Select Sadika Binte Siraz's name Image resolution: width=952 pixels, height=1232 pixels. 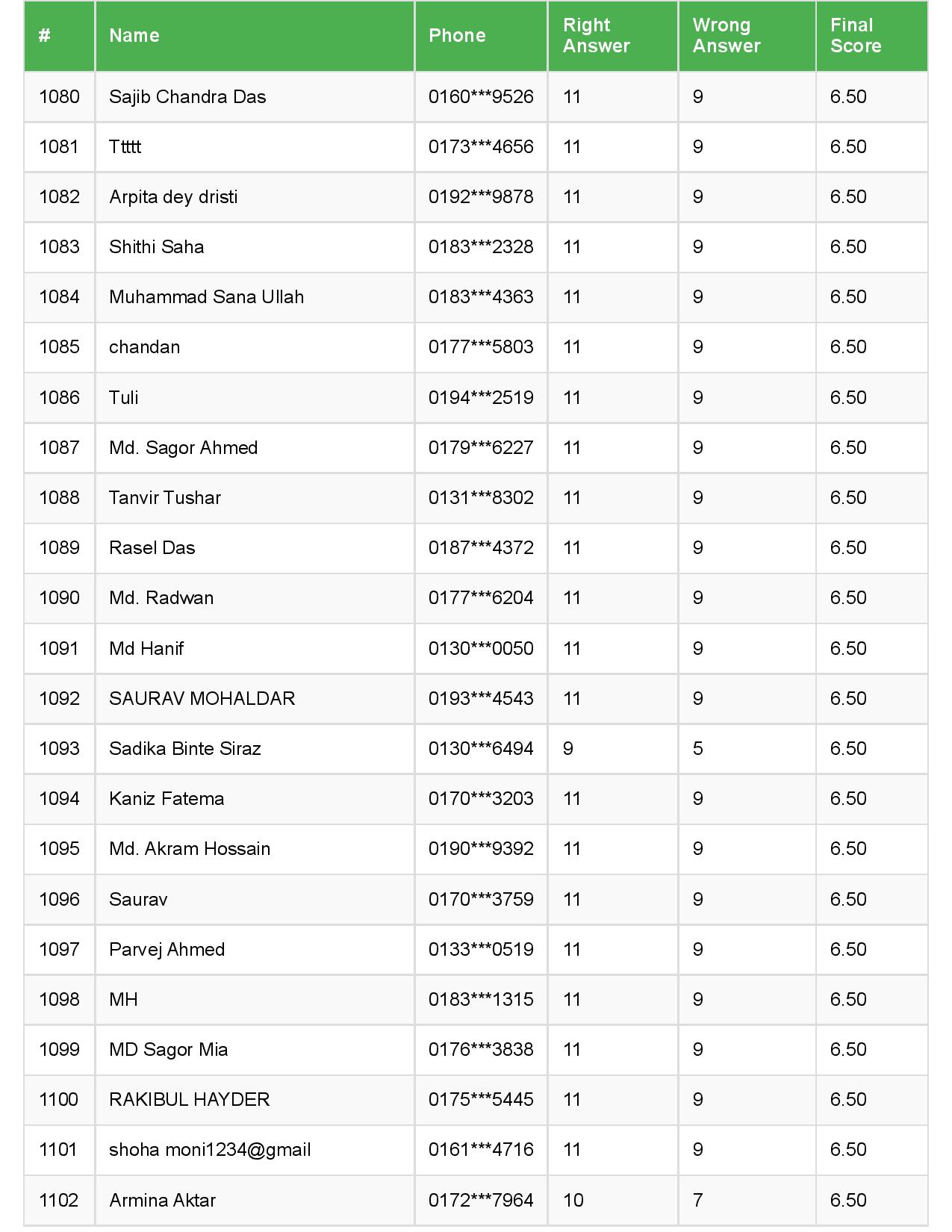pyautogui.click(x=184, y=749)
